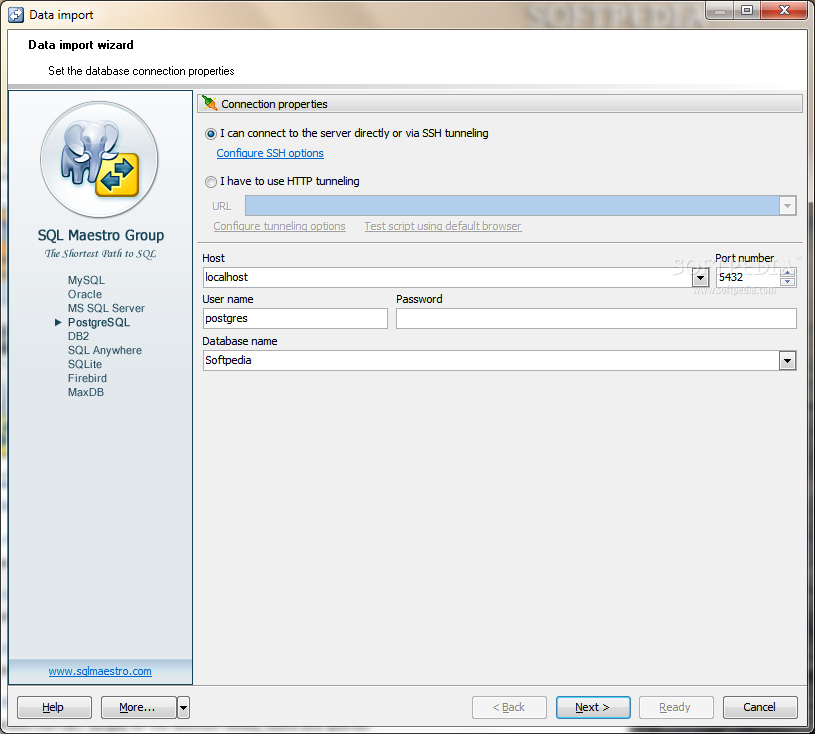Select direct or SSH tunneling connection option
The image size is (815, 734).
[x=211, y=134]
